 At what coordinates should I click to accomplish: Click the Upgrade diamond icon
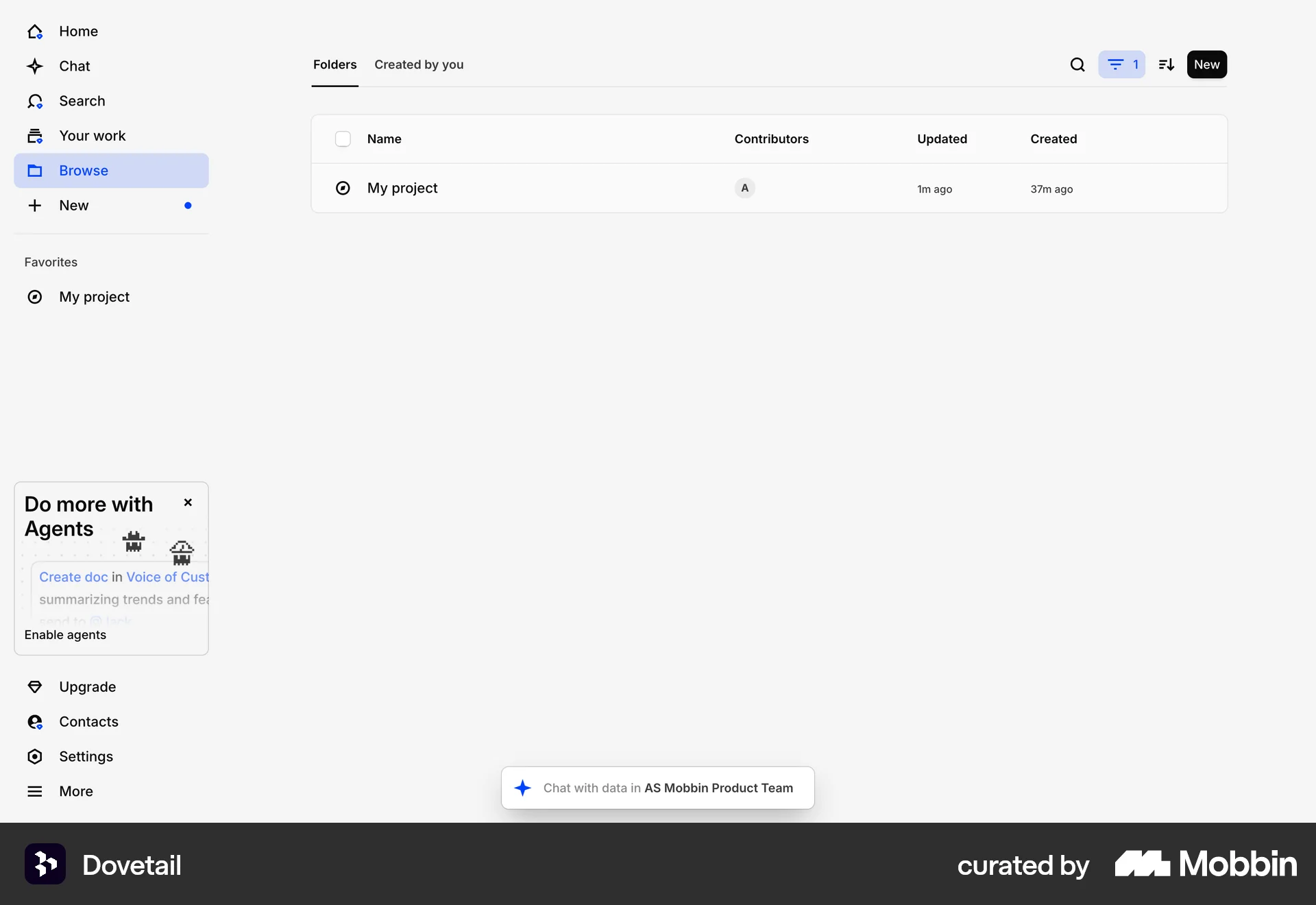point(35,687)
